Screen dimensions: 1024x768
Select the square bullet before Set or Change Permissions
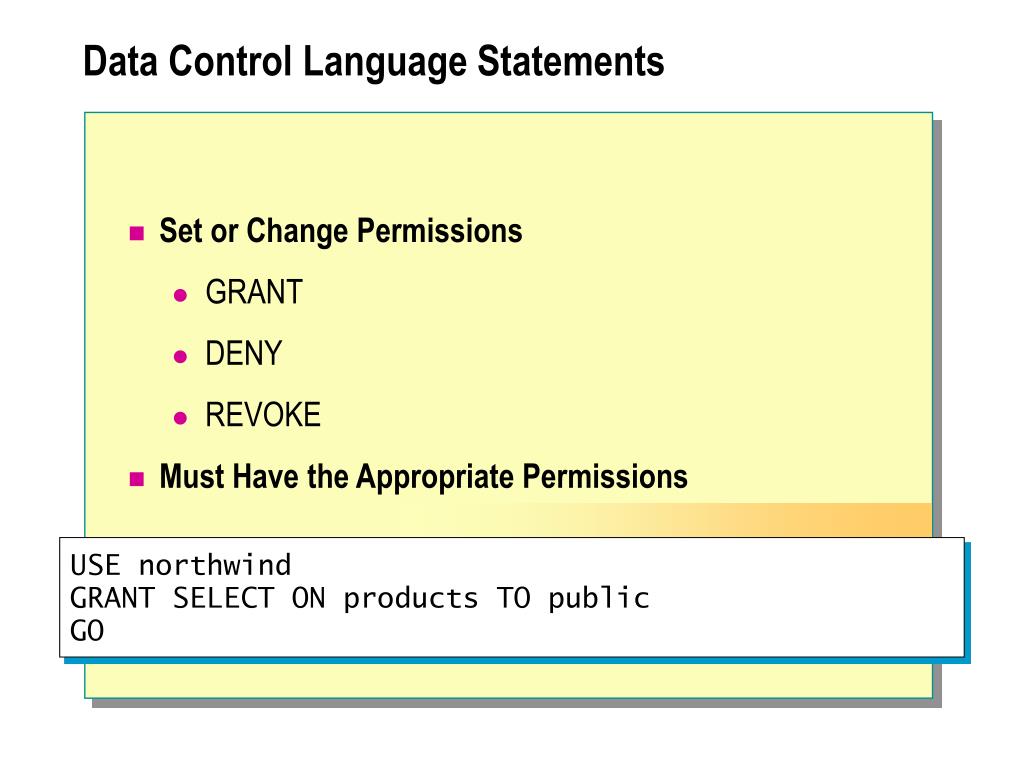136,233
